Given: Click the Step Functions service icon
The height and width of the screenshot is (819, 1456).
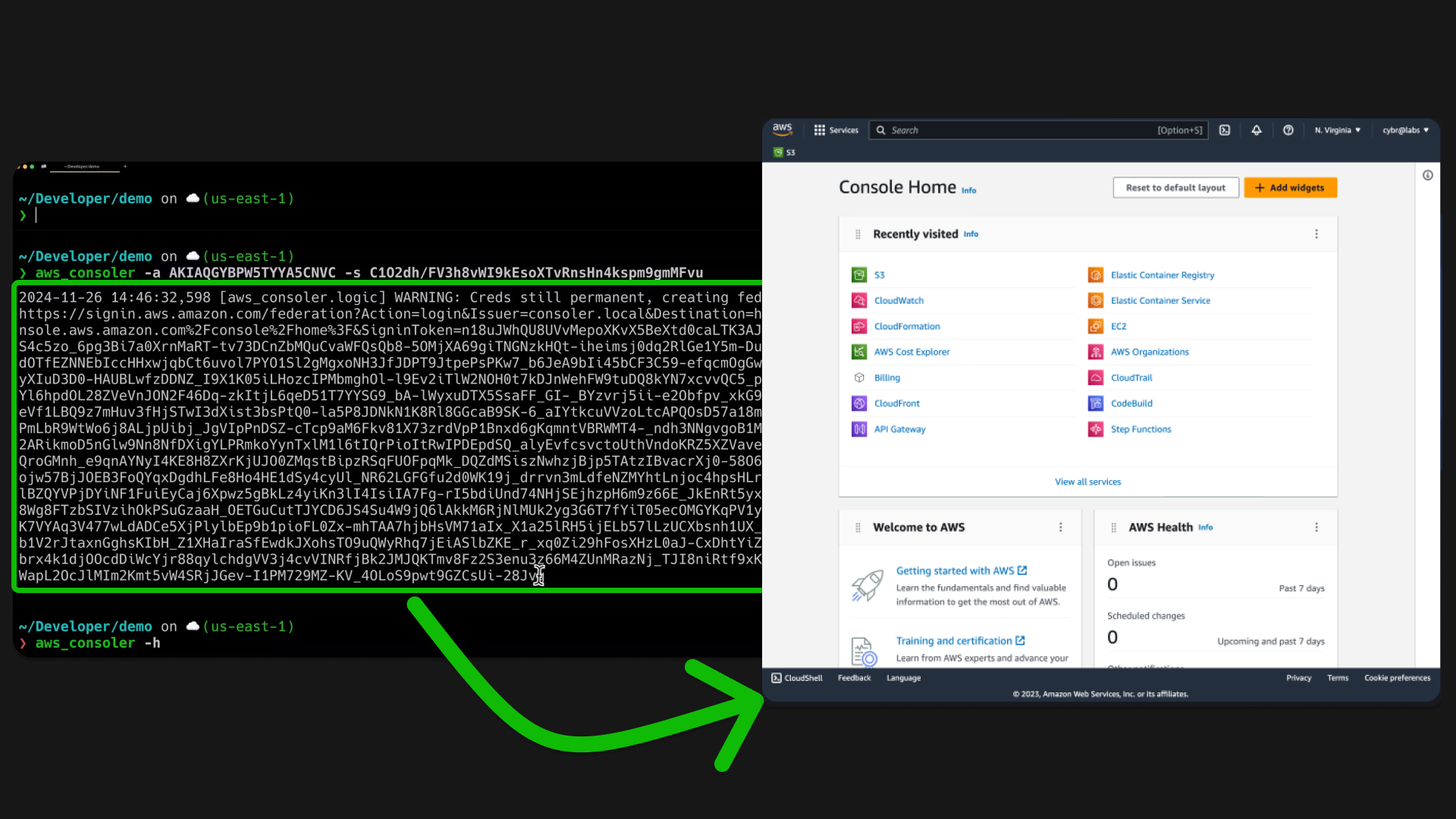Looking at the screenshot, I should (x=1096, y=429).
